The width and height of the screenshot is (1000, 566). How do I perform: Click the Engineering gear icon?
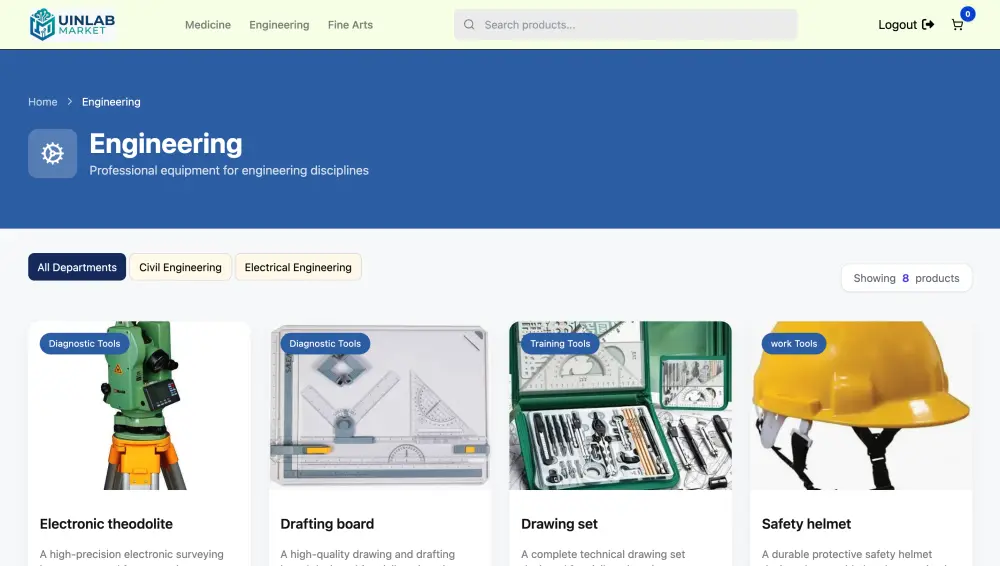pos(52,153)
